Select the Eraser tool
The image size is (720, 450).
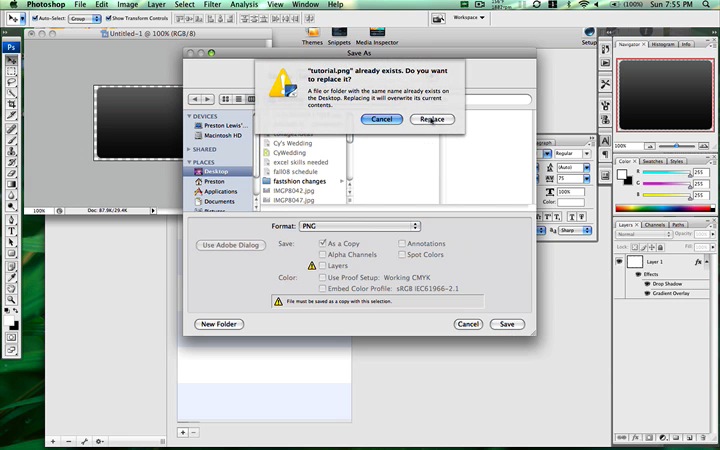pos(11,173)
